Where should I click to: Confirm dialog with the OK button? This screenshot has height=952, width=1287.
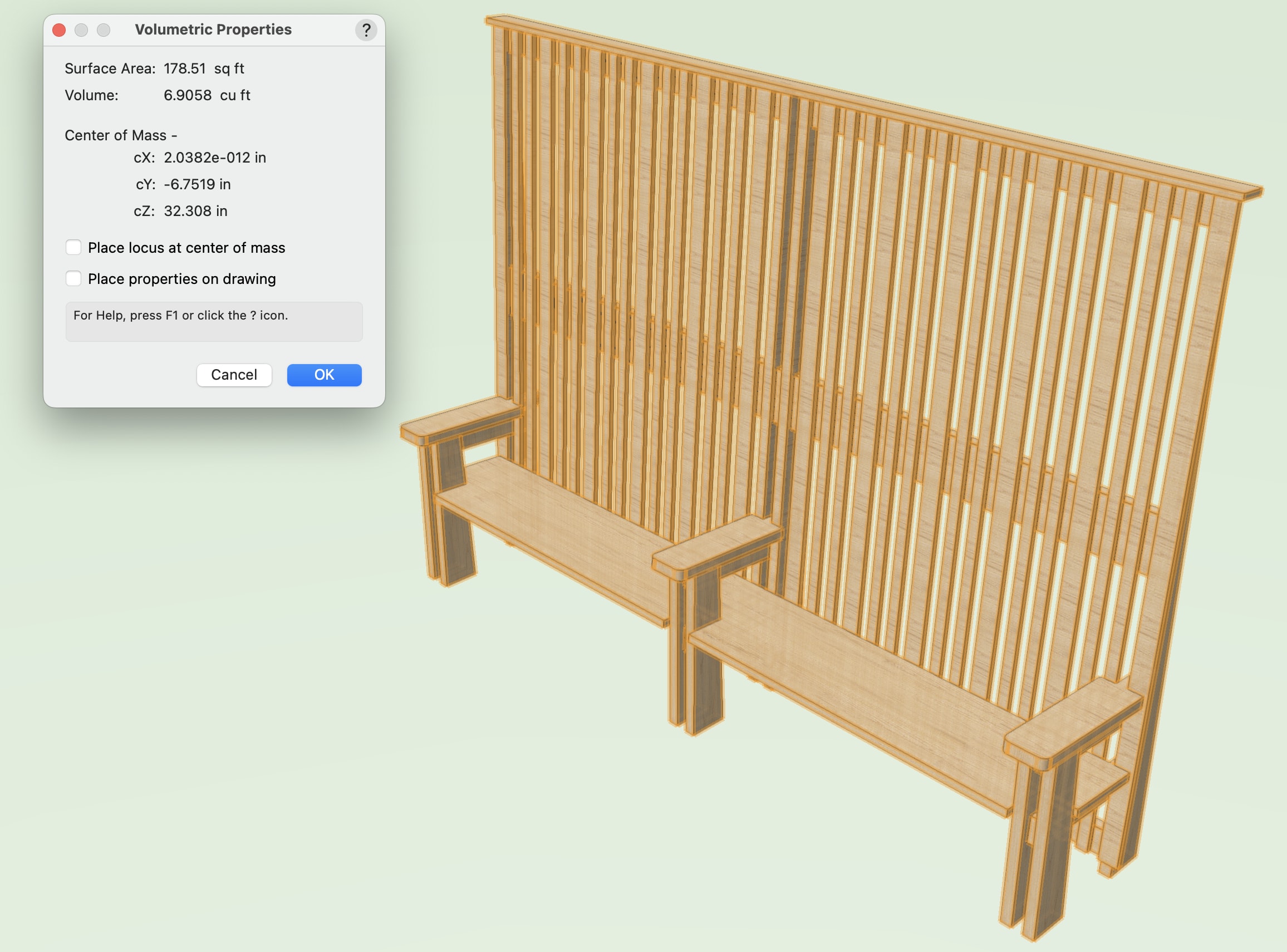[325, 375]
